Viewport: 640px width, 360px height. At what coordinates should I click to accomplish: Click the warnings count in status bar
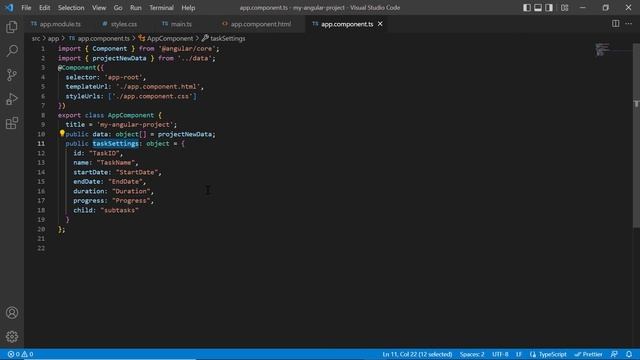[27, 354]
